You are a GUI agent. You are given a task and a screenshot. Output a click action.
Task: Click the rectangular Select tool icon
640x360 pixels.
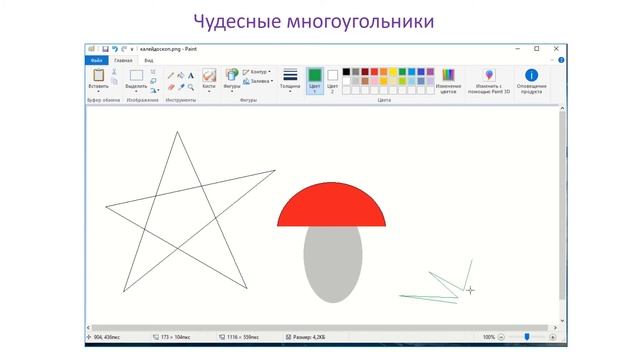pyautogui.click(x=136, y=76)
